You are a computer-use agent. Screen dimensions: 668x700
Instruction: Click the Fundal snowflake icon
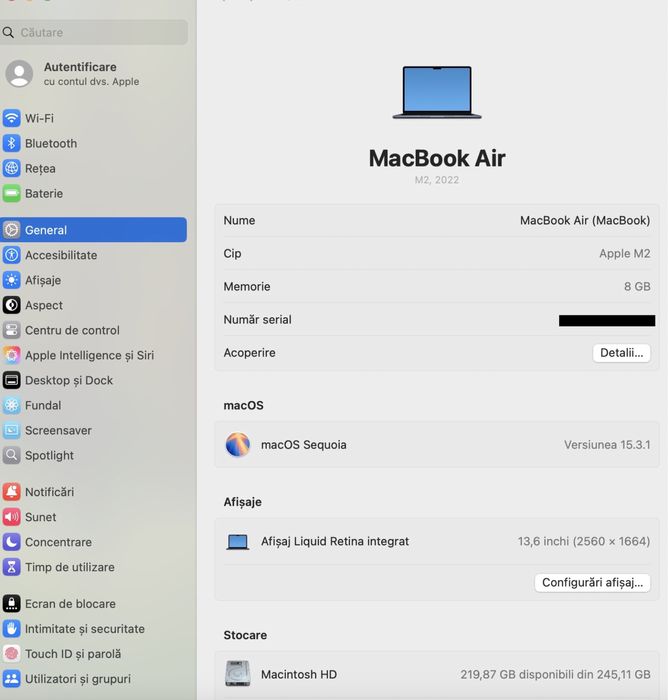coord(11,405)
